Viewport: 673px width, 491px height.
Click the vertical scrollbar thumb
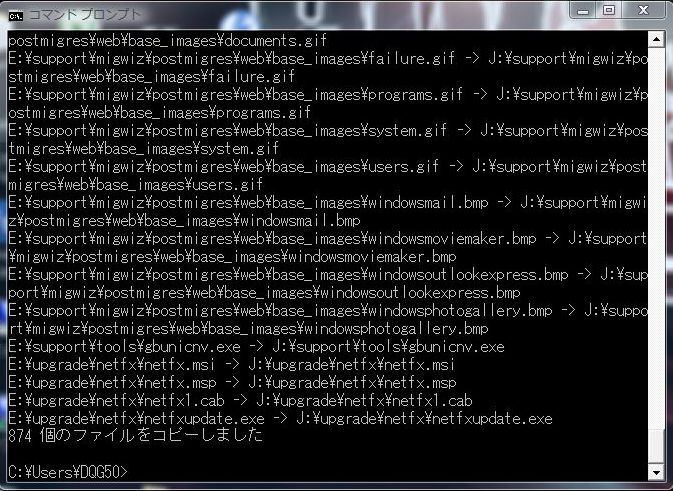pyautogui.click(x=656, y=446)
